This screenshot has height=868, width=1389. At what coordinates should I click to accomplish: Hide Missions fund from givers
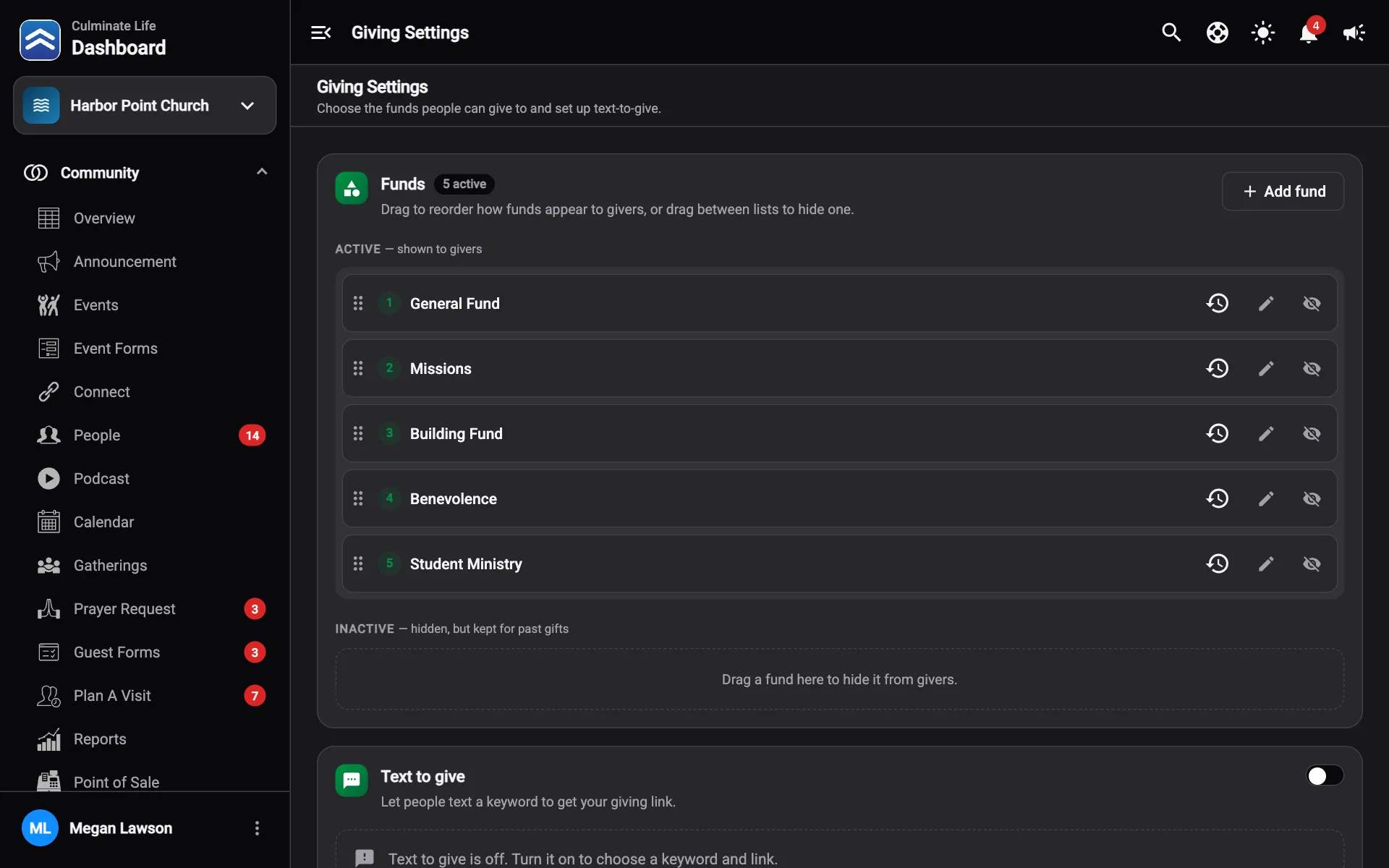tap(1312, 368)
